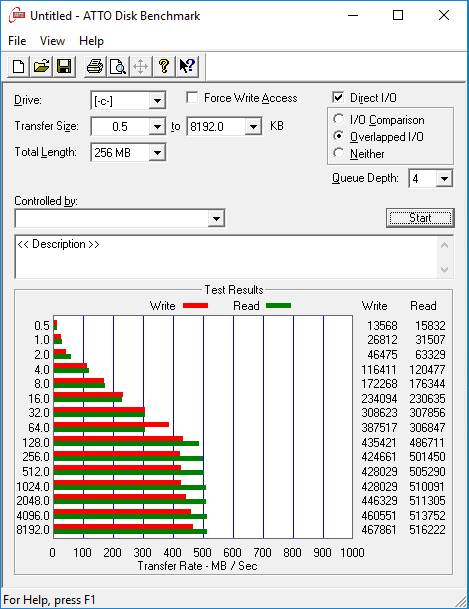This screenshot has width=469, height=609.
Task: Click the ATTO application icon in the title bar
Action: pyautogui.click(x=17, y=16)
